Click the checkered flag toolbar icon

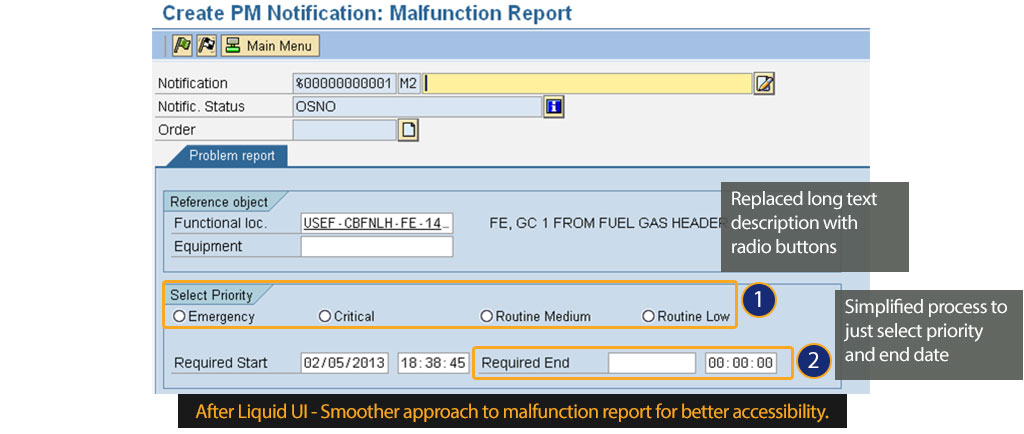pyautogui.click(x=206, y=46)
